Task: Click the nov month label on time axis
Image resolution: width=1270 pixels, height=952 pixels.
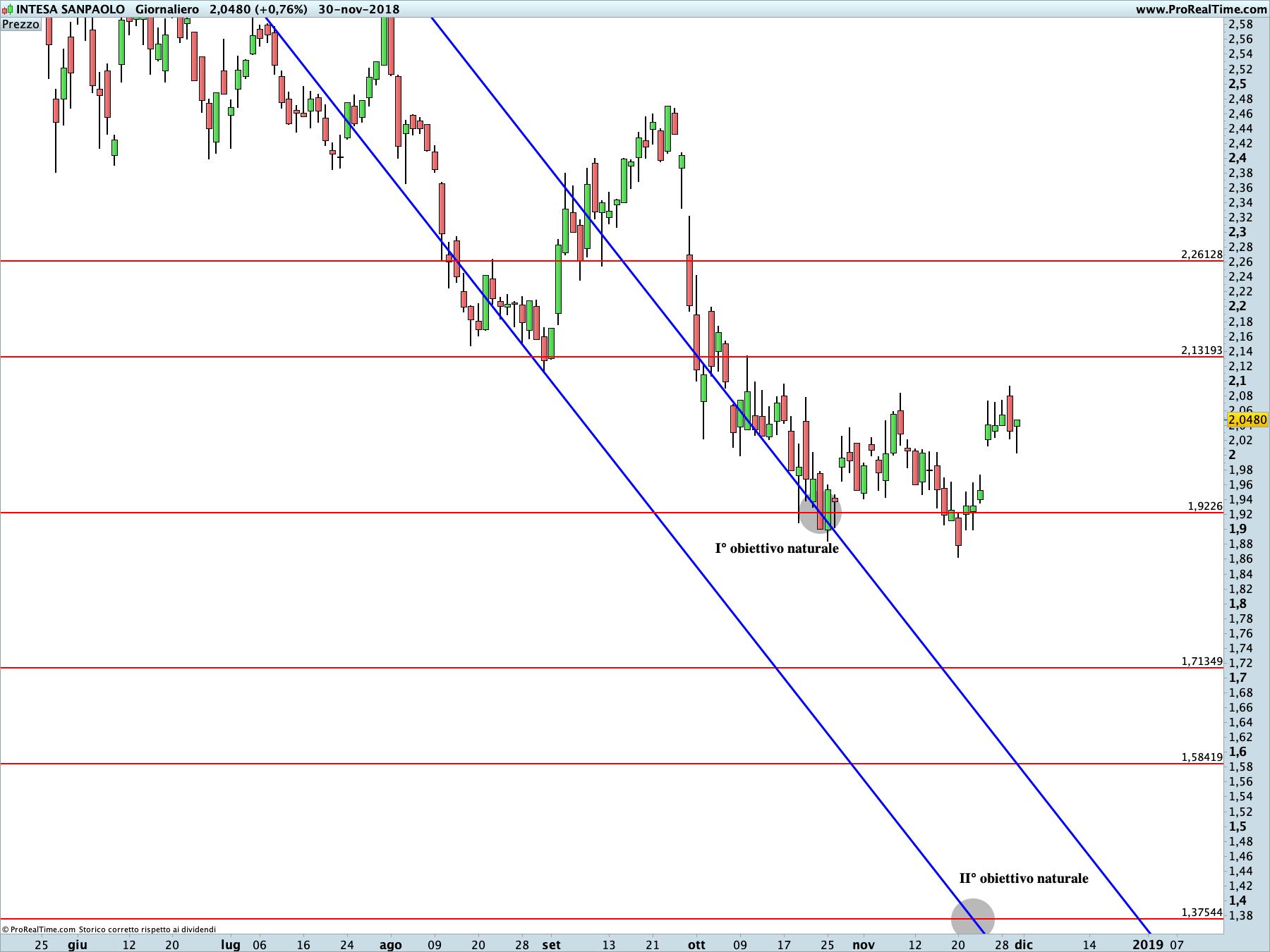Action: click(x=864, y=944)
